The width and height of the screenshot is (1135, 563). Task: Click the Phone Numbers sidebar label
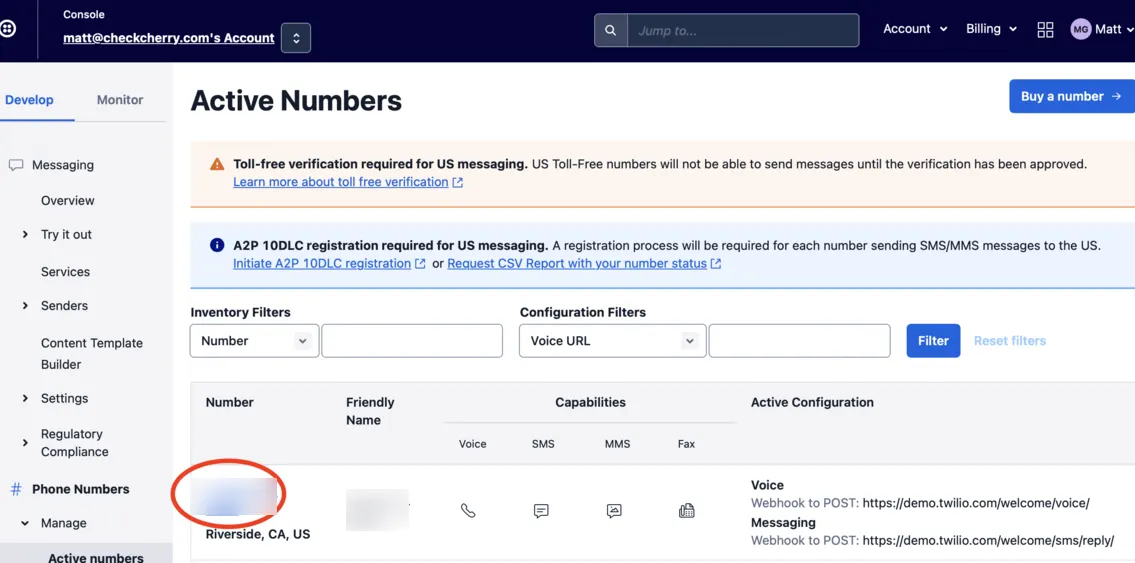click(x=80, y=489)
